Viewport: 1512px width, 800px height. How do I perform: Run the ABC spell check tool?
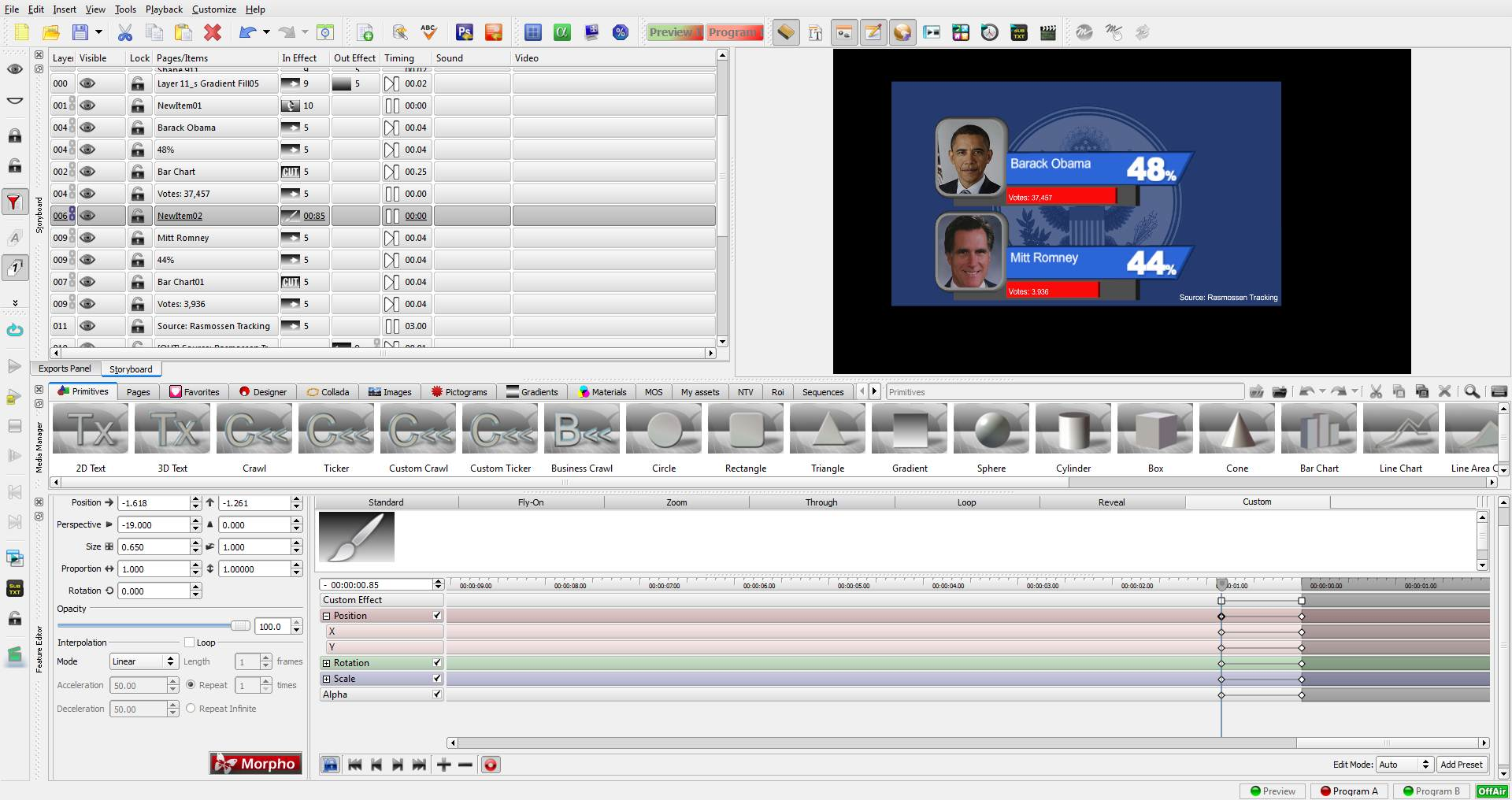pos(429,32)
